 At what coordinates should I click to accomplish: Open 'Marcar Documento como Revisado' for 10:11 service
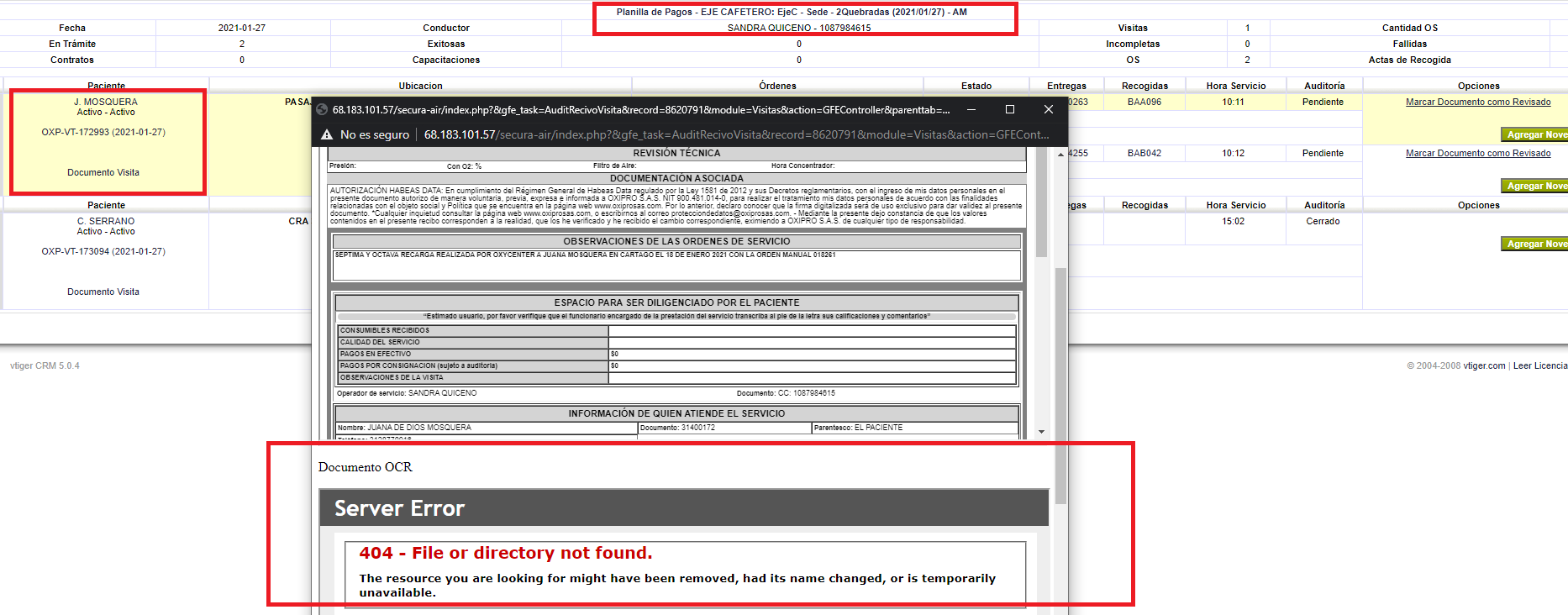1478,102
